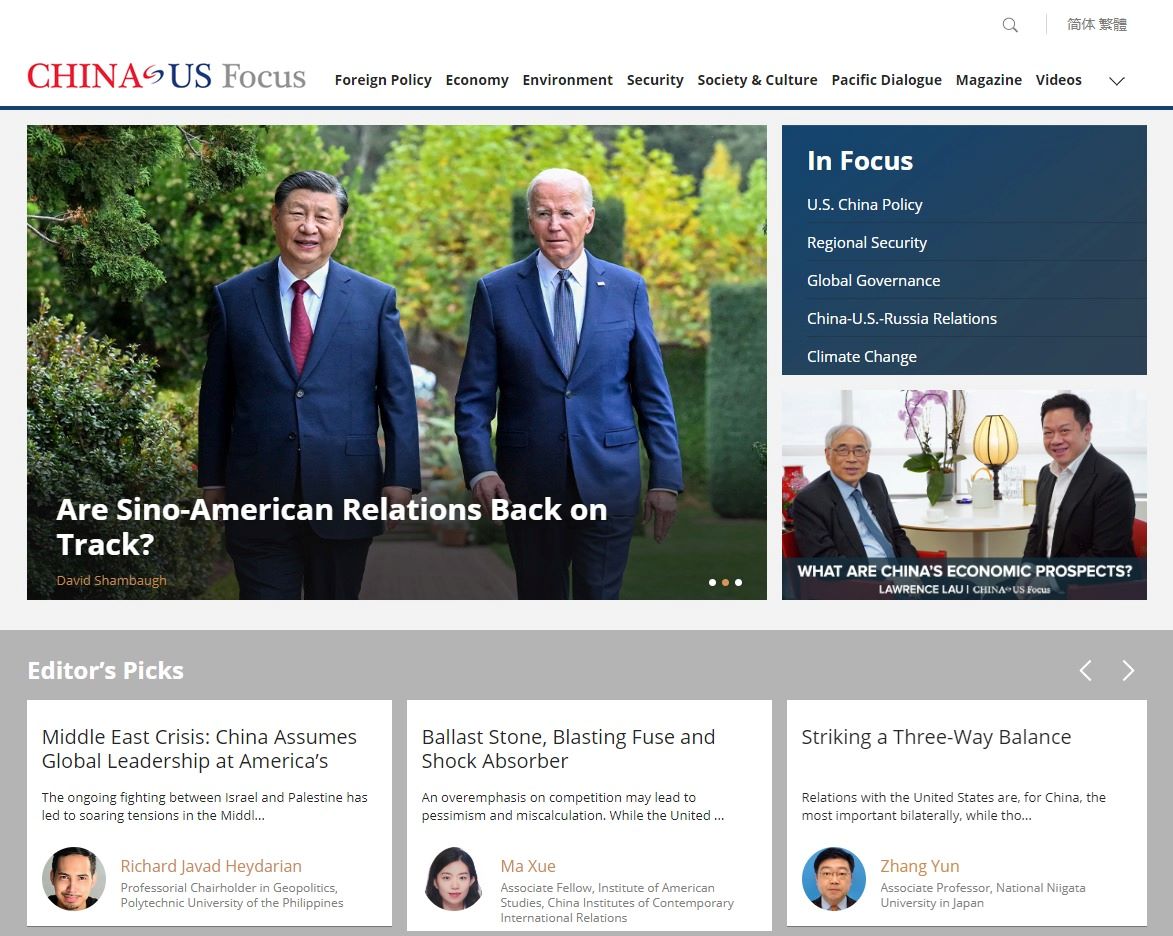
Task: Click 'Associate Fellow, Institute of American Studies' title
Action: pyautogui.click(x=617, y=903)
